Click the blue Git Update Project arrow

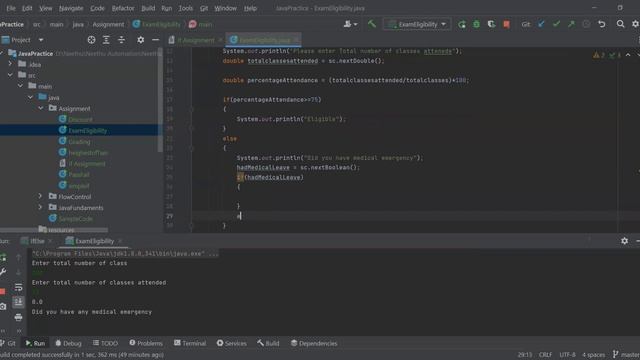click(x=541, y=24)
